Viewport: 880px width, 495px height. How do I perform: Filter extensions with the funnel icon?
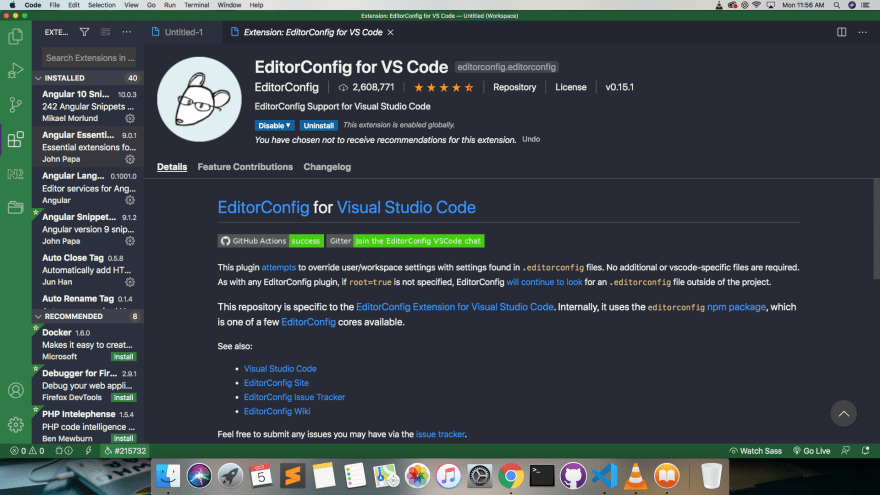pyautogui.click(x=84, y=33)
